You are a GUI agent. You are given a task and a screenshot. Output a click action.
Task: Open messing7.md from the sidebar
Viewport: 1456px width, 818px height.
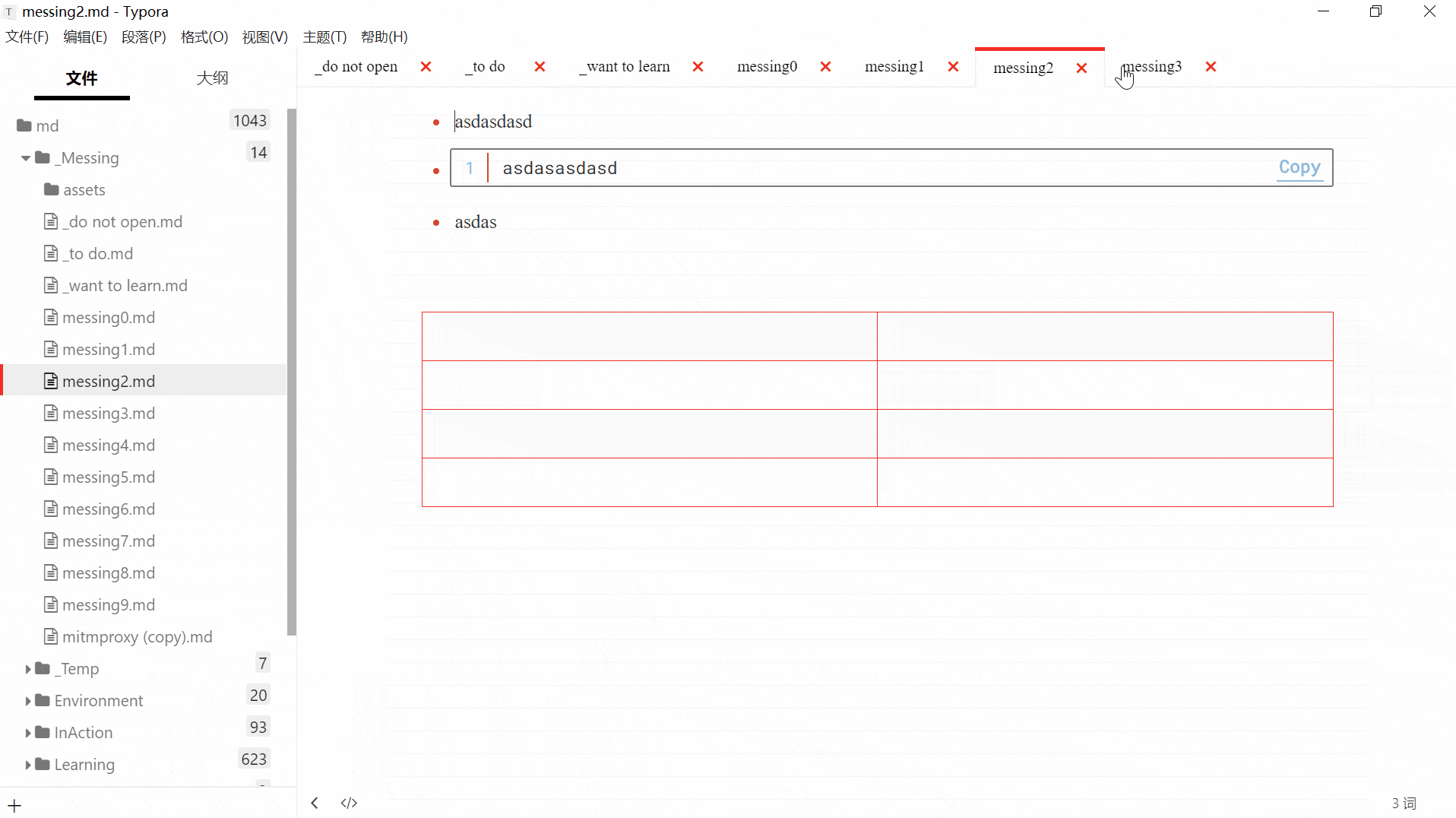pyautogui.click(x=108, y=541)
